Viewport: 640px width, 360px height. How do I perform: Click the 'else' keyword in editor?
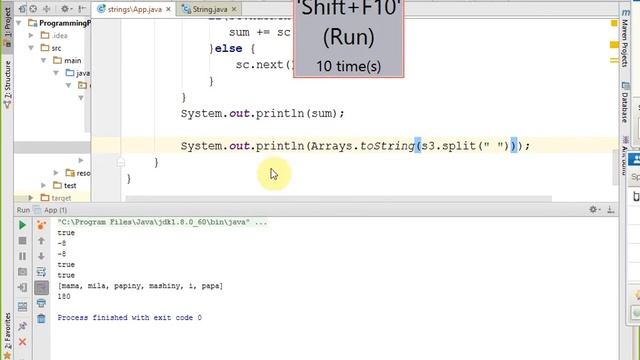click(x=228, y=49)
